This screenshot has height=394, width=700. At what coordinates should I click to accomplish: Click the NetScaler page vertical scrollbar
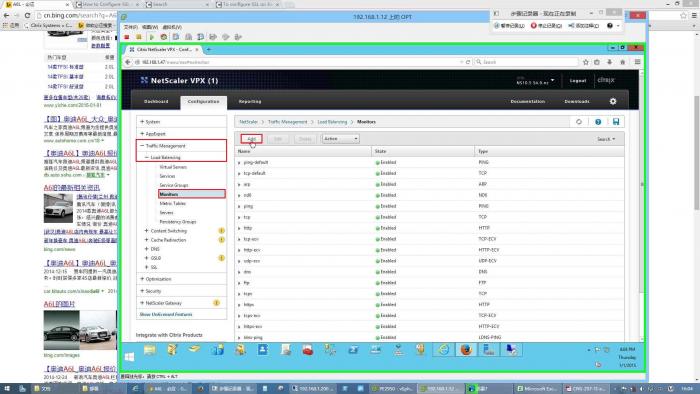coord(642,183)
